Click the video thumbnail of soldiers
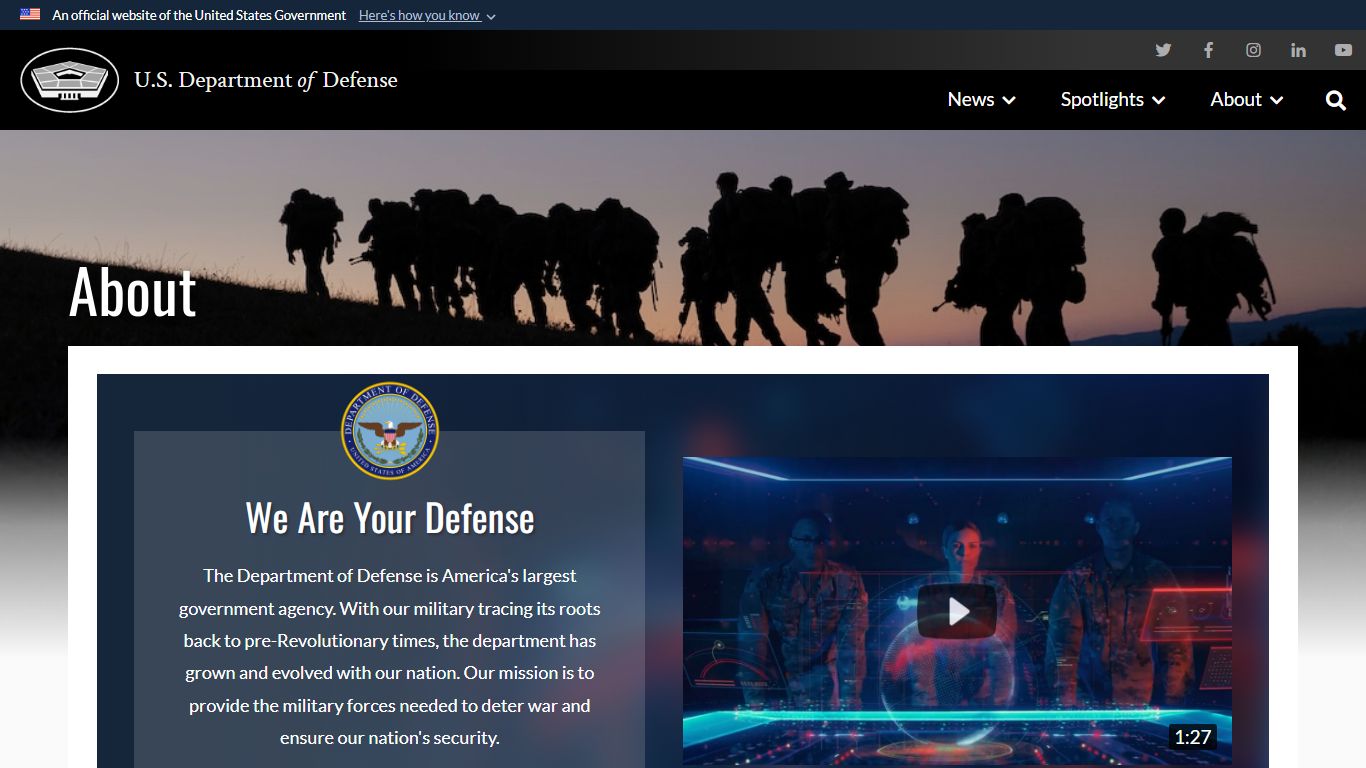The width and height of the screenshot is (1366, 768). click(957, 612)
